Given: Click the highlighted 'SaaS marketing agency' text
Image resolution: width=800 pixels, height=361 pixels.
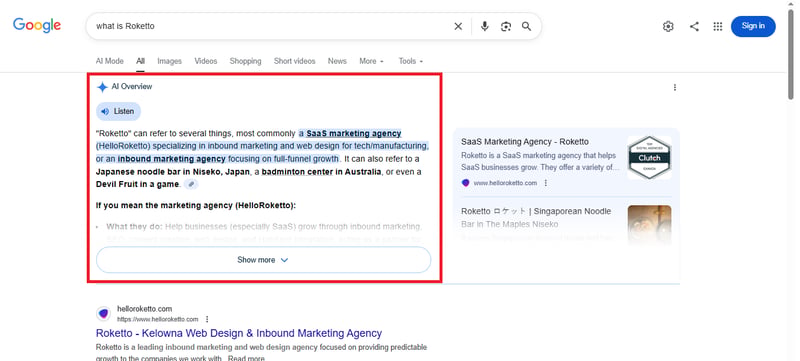Looking at the screenshot, I should [354, 134].
